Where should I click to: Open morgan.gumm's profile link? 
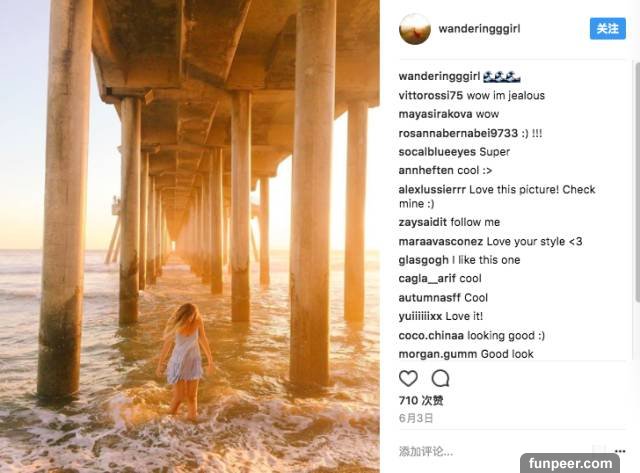click(437, 354)
